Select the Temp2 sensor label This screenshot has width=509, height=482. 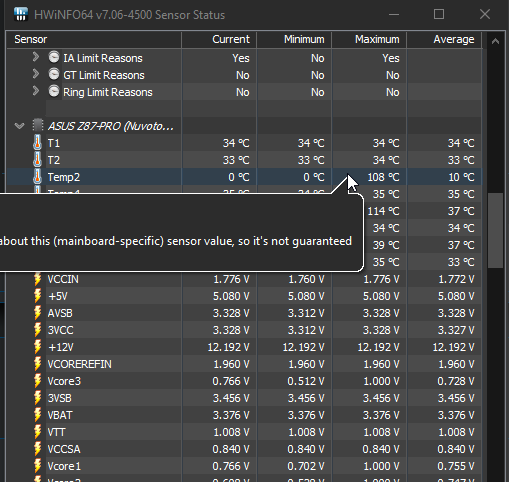click(x=64, y=177)
